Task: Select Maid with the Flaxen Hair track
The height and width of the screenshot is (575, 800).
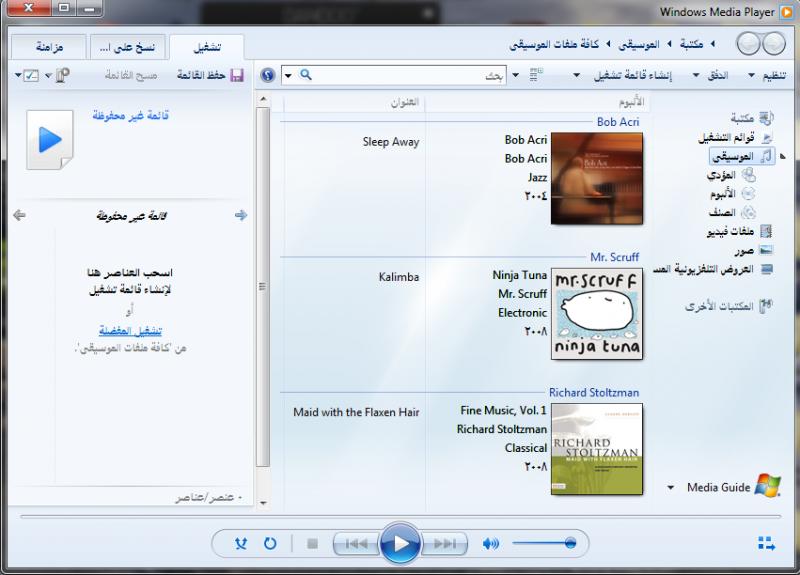Action: 356,412
